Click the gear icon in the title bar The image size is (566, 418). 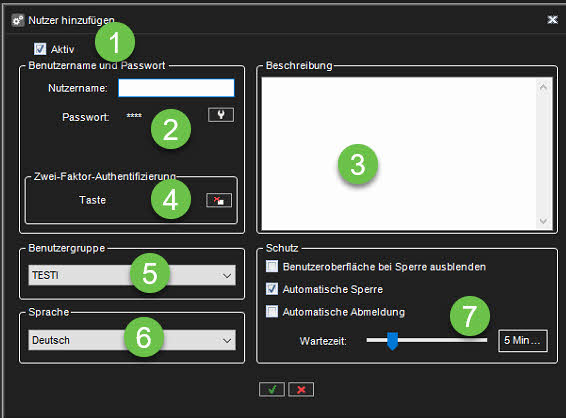click(x=17, y=20)
